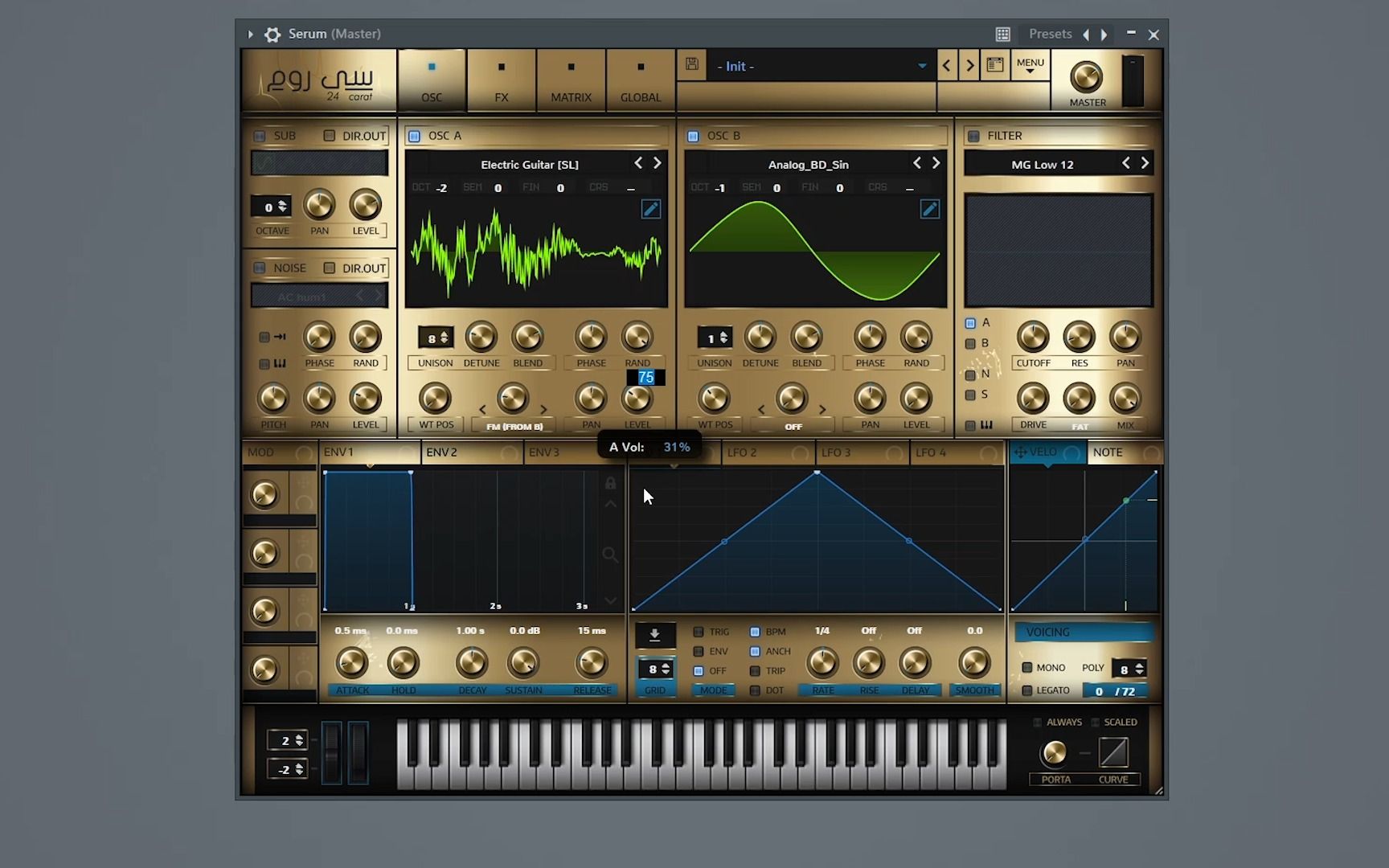Select next filter type arrow
Image resolution: width=1389 pixels, height=868 pixels.
1145,163
